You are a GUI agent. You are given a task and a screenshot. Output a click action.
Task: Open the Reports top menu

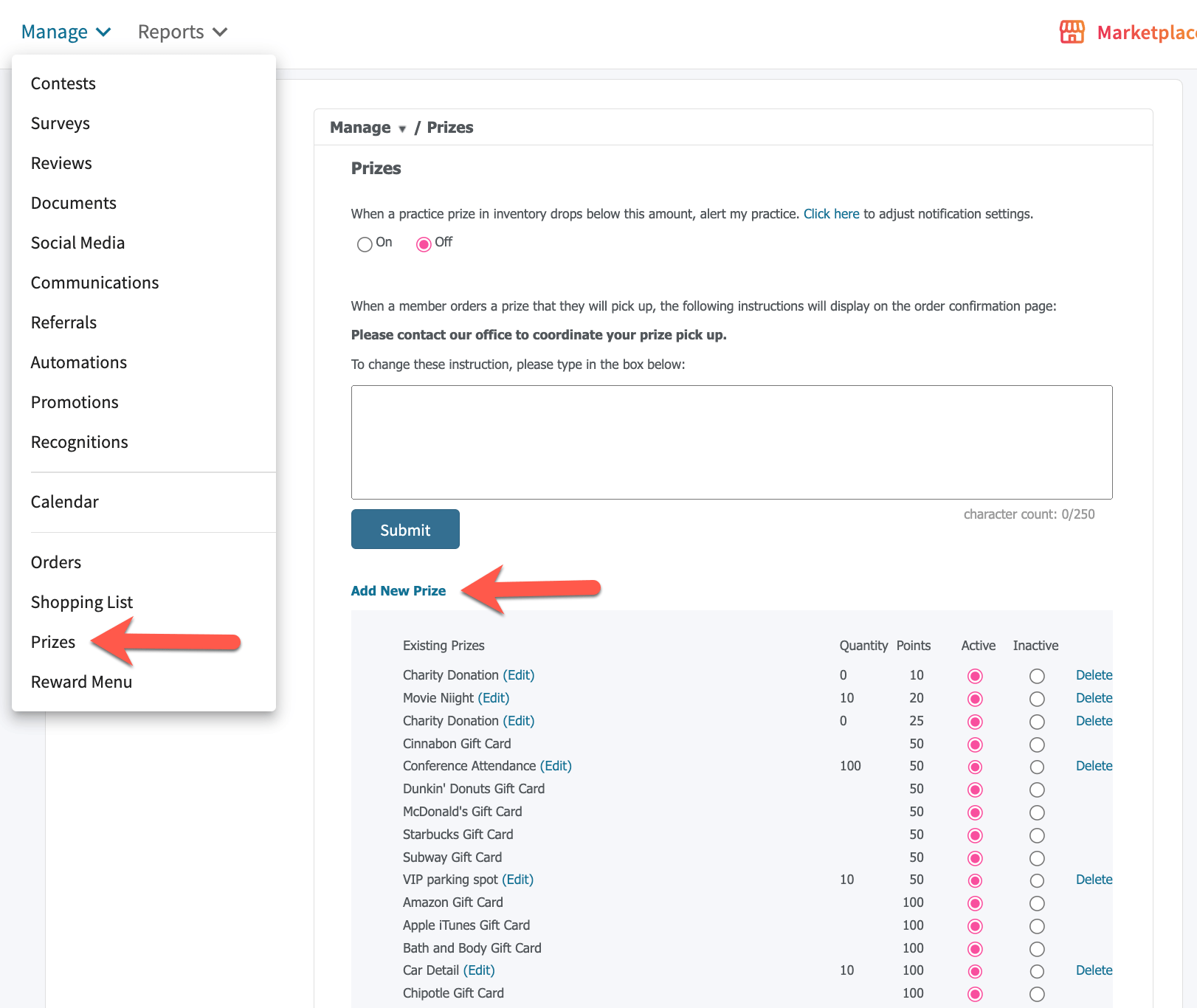pos(182,32)
